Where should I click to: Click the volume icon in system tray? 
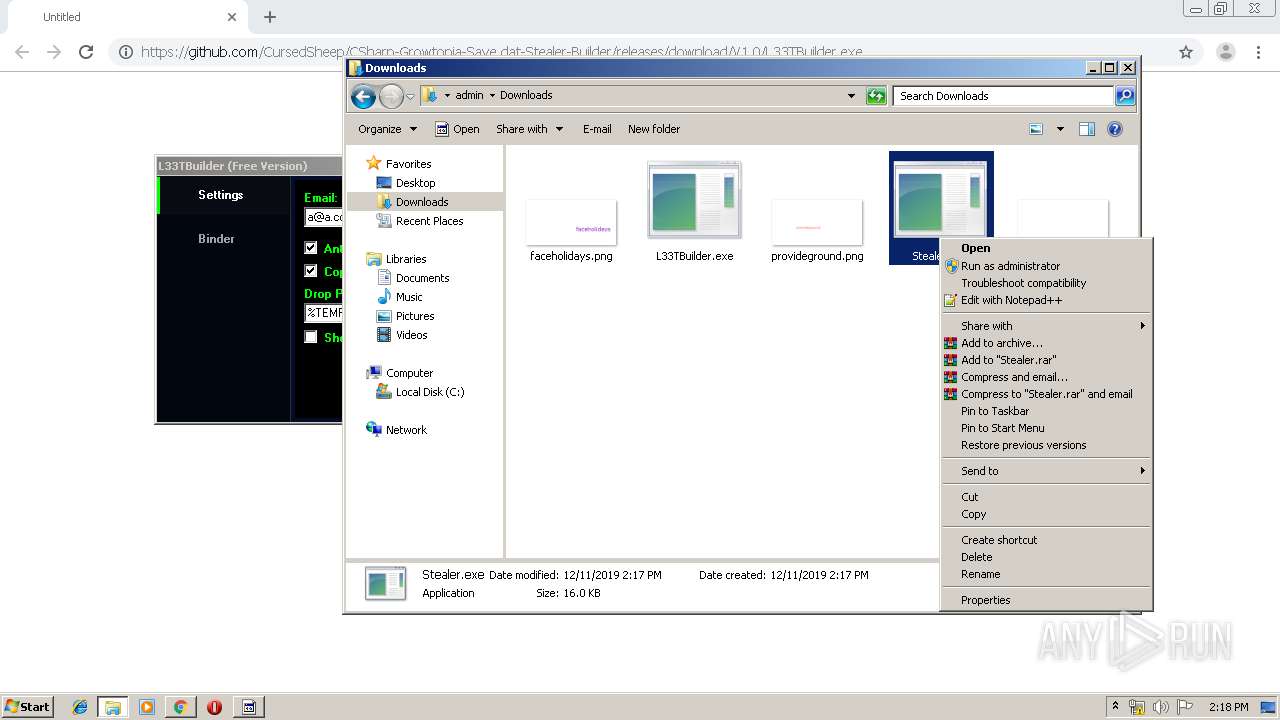coord(1161,707)
